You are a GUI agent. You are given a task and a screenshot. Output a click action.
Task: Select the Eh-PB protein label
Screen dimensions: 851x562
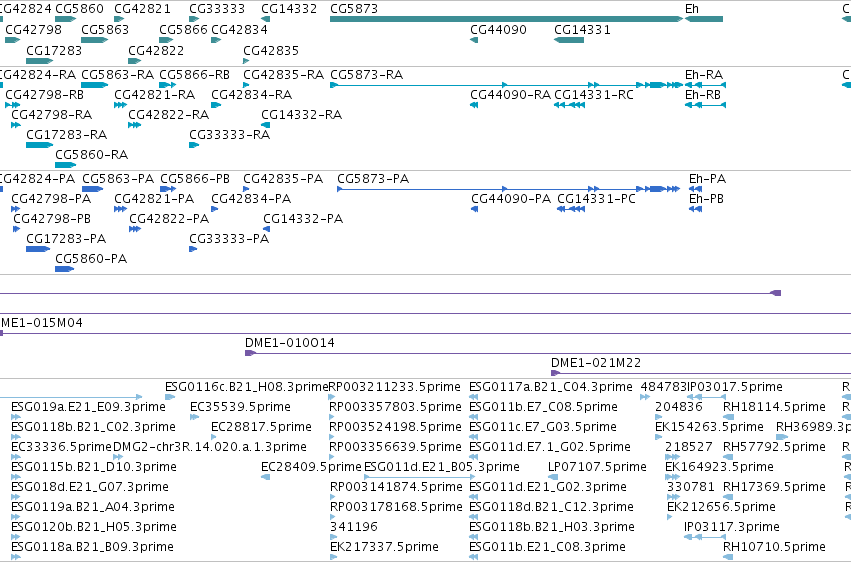(706, 199)
